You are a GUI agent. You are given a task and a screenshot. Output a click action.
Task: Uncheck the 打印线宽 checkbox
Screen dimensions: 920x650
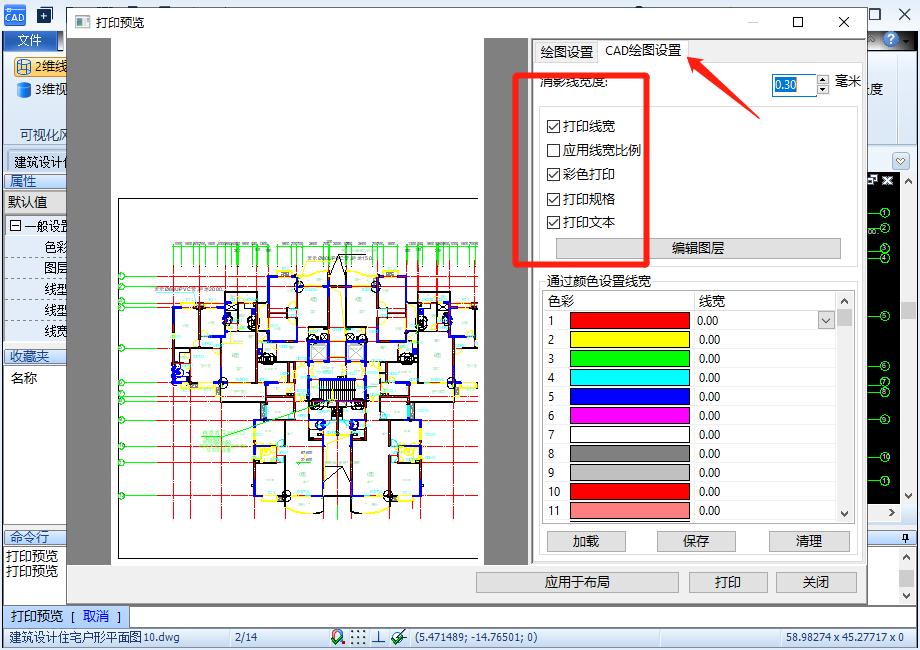[553, 127]
